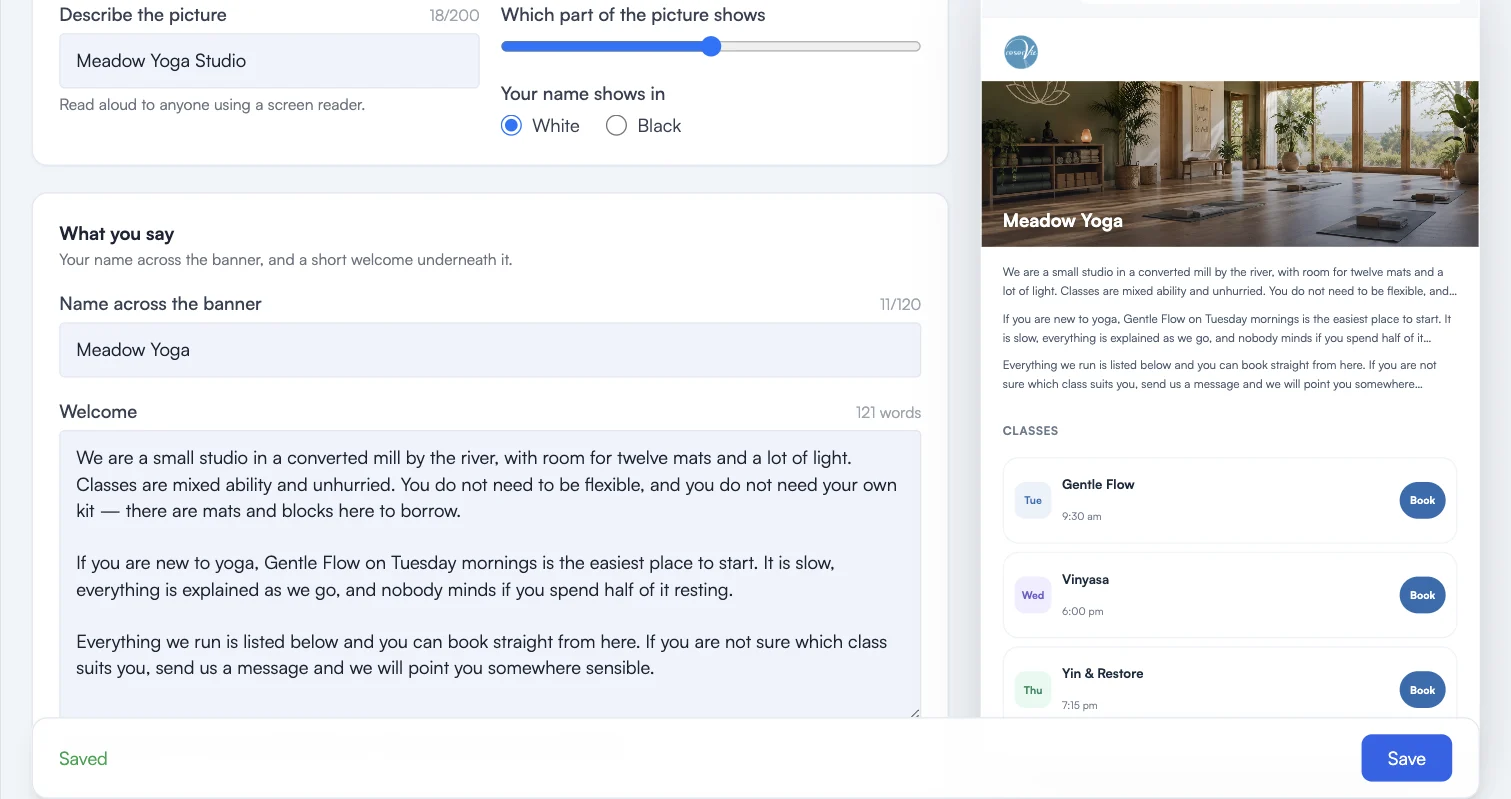Book the Vinyasa class
Viewport: 1511px width, 799px height.
click(x=1422, y=595)
